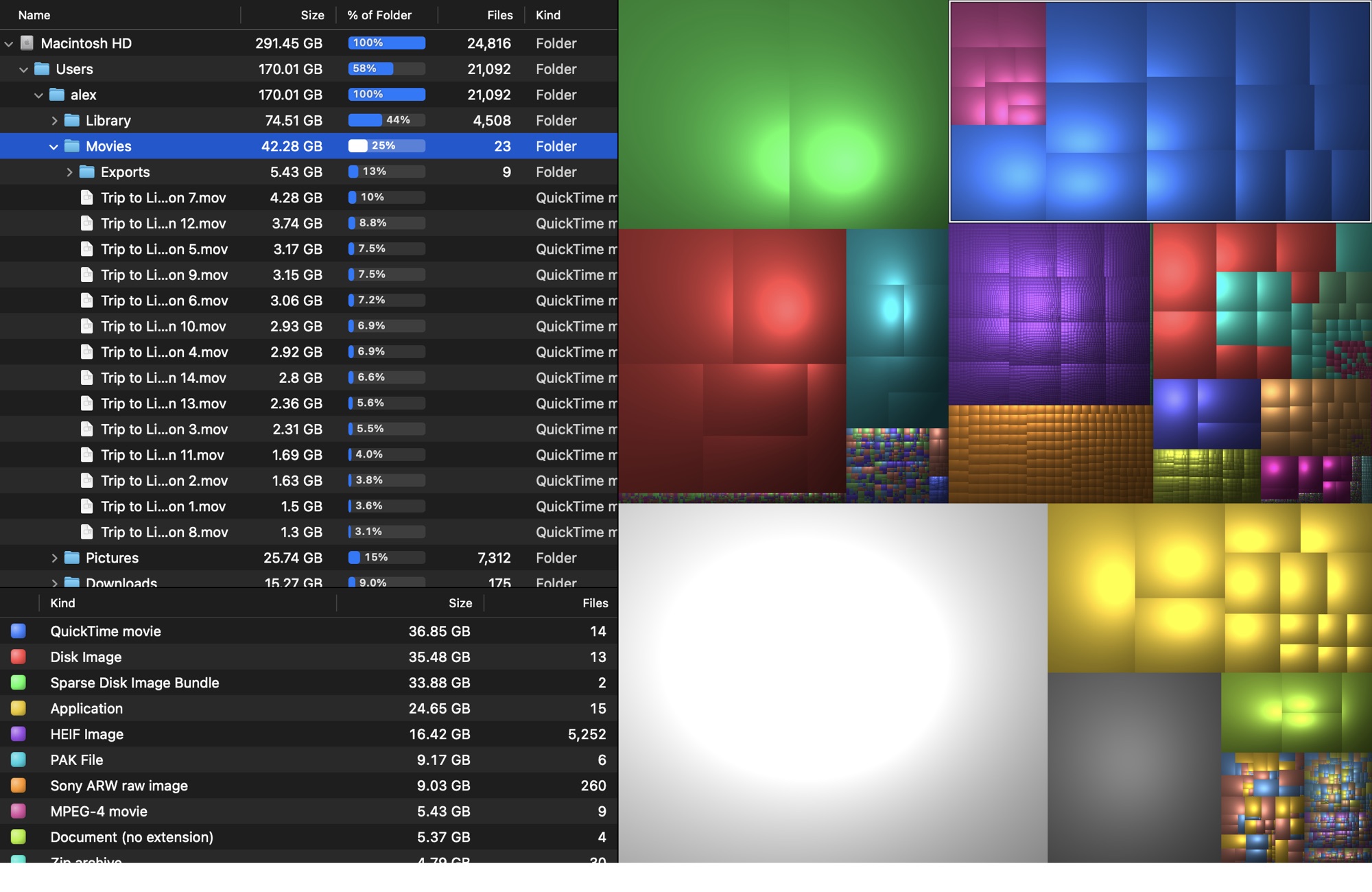
Task: Select the MPEG-4 movie kind row
Action: pyautogui.click(x=309, y=811)
